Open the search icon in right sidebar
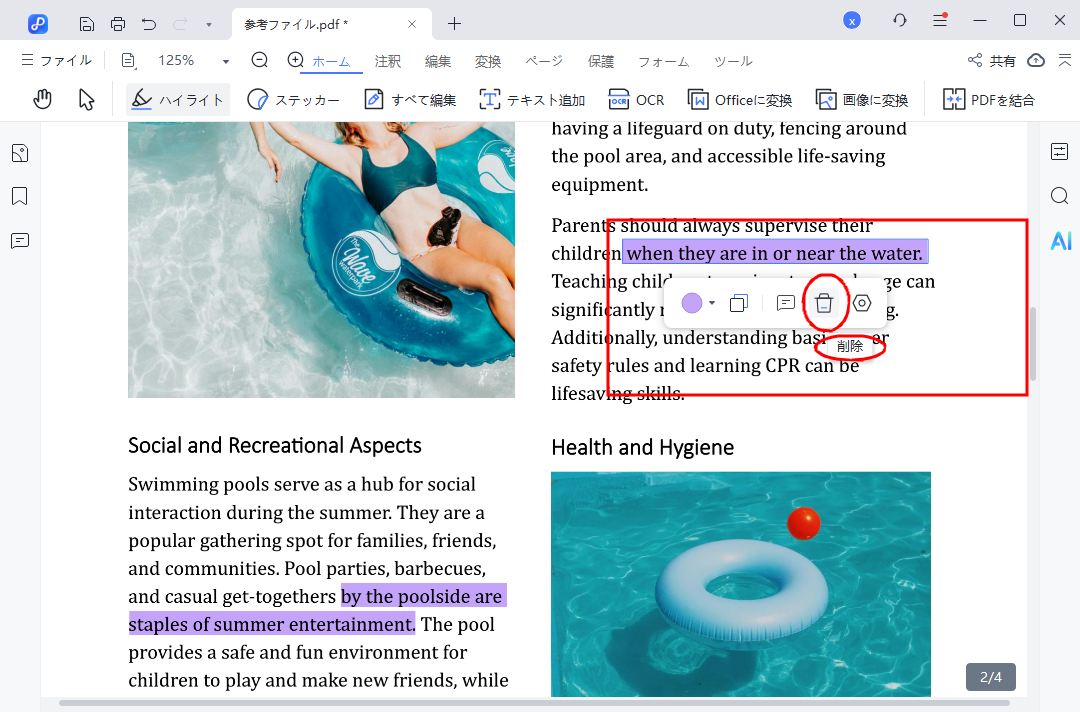Viewport: 1080px width, 712px height. [1060, 196]
